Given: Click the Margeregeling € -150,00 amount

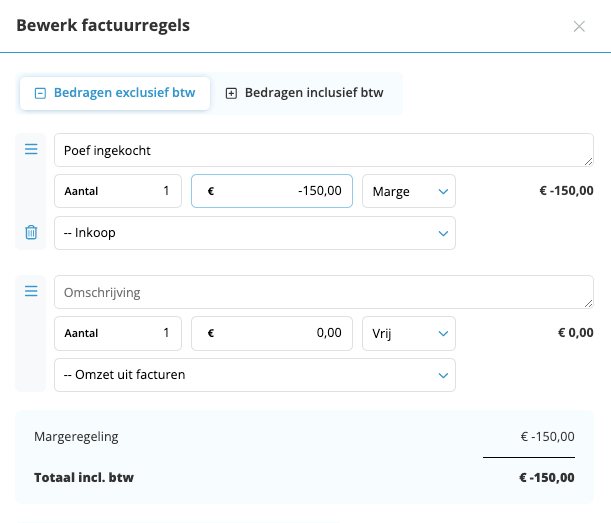Looking at the screenshot, I should pos(547,437).
